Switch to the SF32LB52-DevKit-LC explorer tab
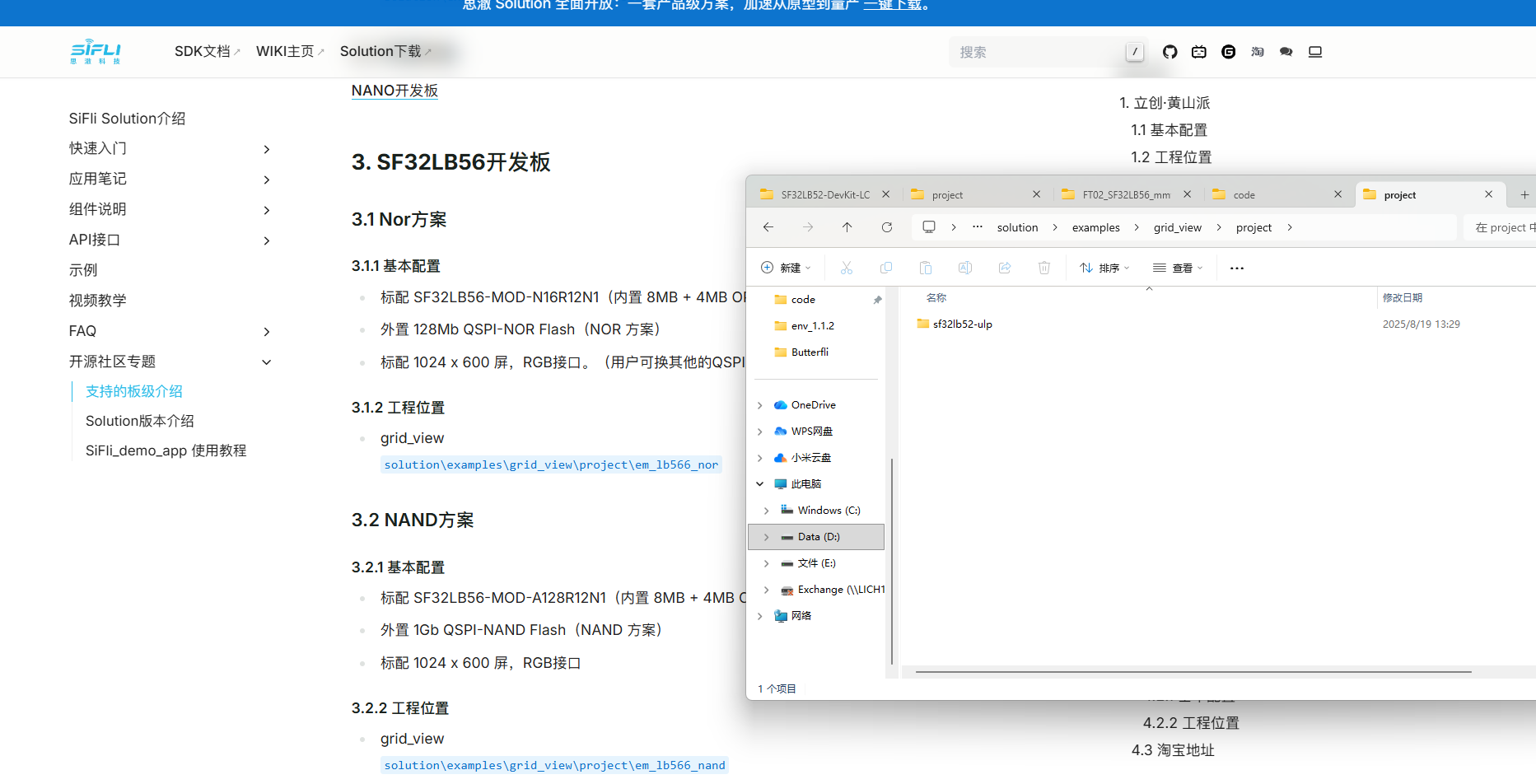 pos(824,195)
